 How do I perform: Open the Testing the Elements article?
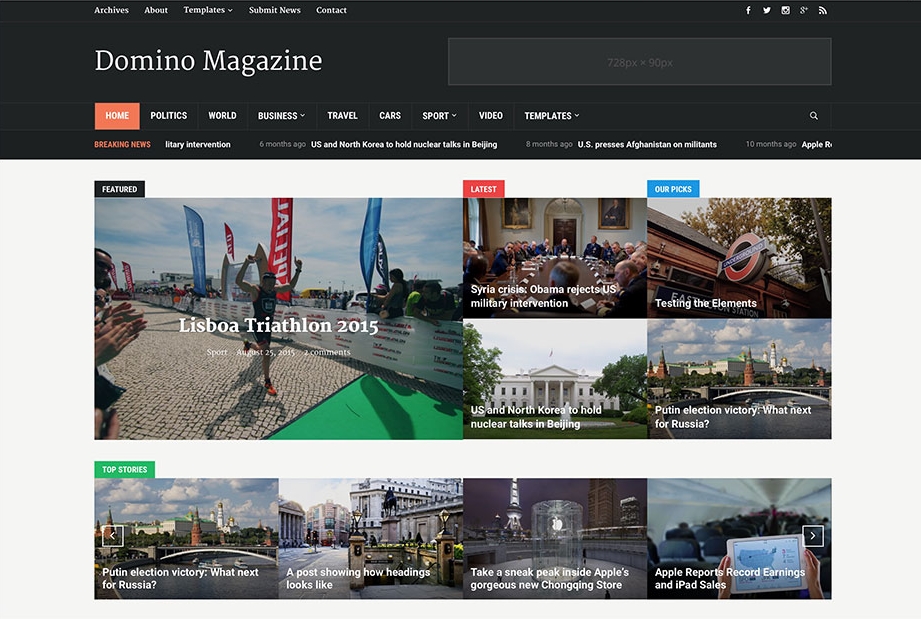coord(739,258)
